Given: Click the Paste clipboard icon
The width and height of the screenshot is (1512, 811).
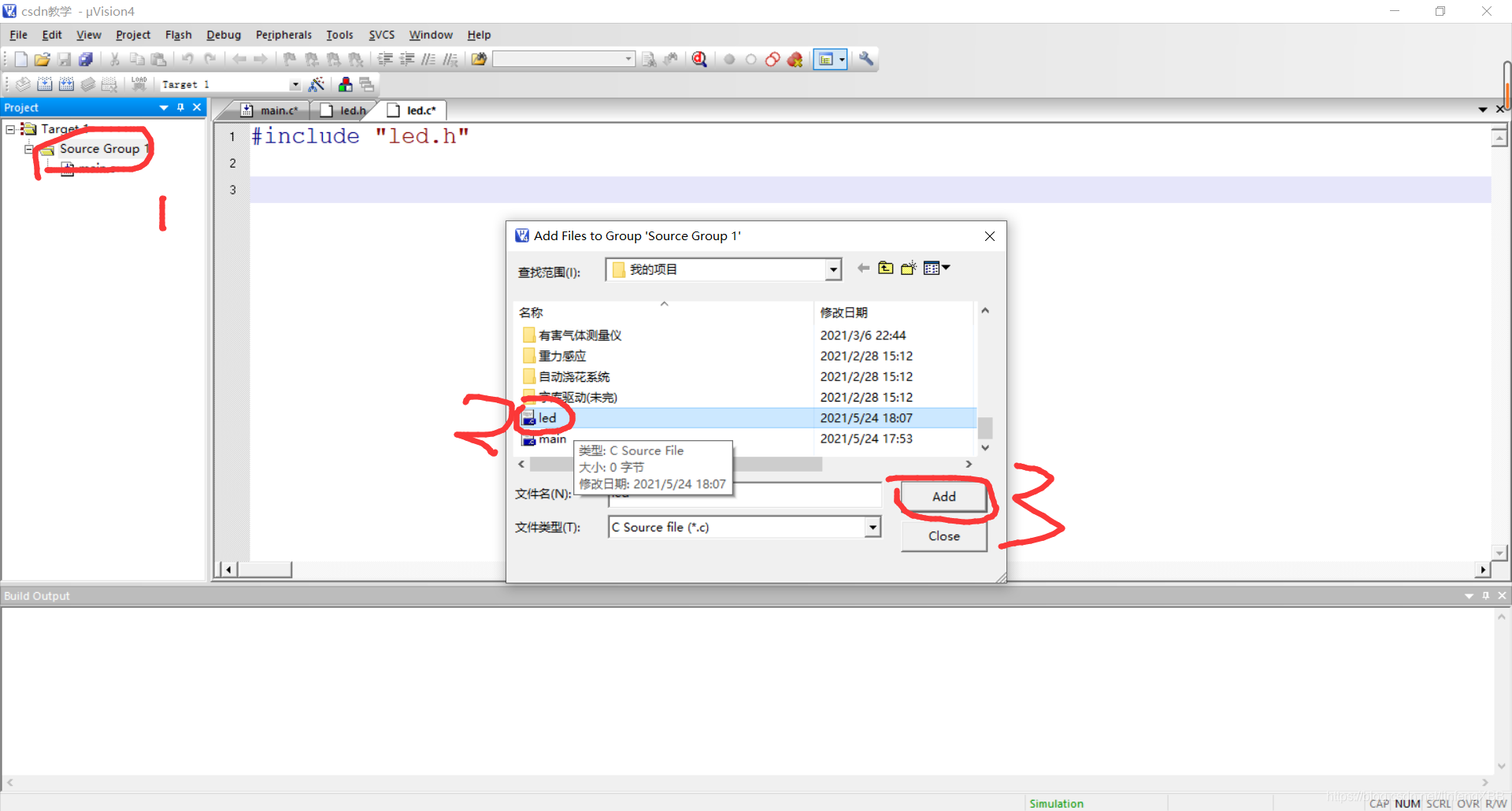Looking at the screenshot, I should (158, 59).
